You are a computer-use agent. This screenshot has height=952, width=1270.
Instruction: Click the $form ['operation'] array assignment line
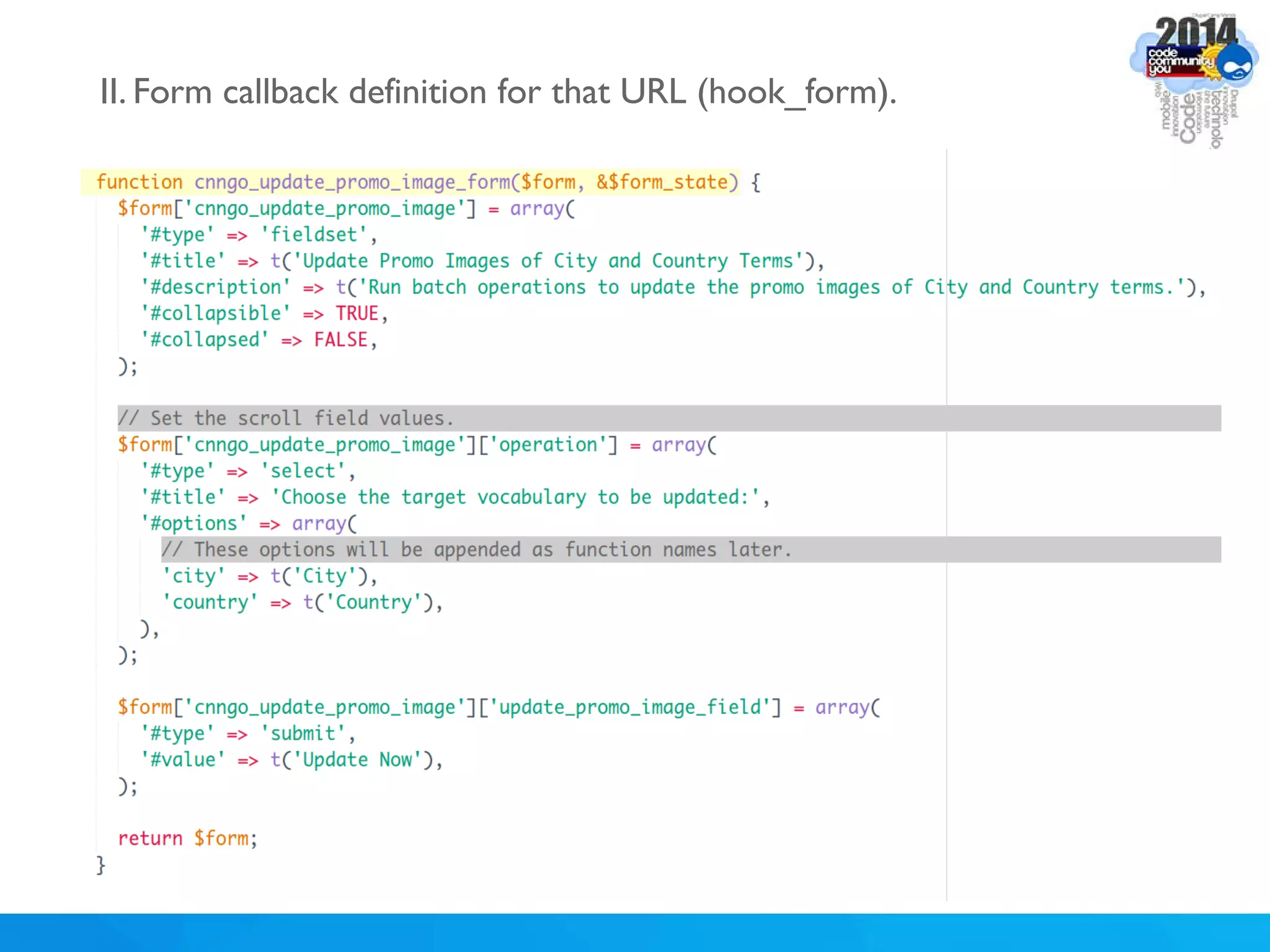[x=417, y=445]
